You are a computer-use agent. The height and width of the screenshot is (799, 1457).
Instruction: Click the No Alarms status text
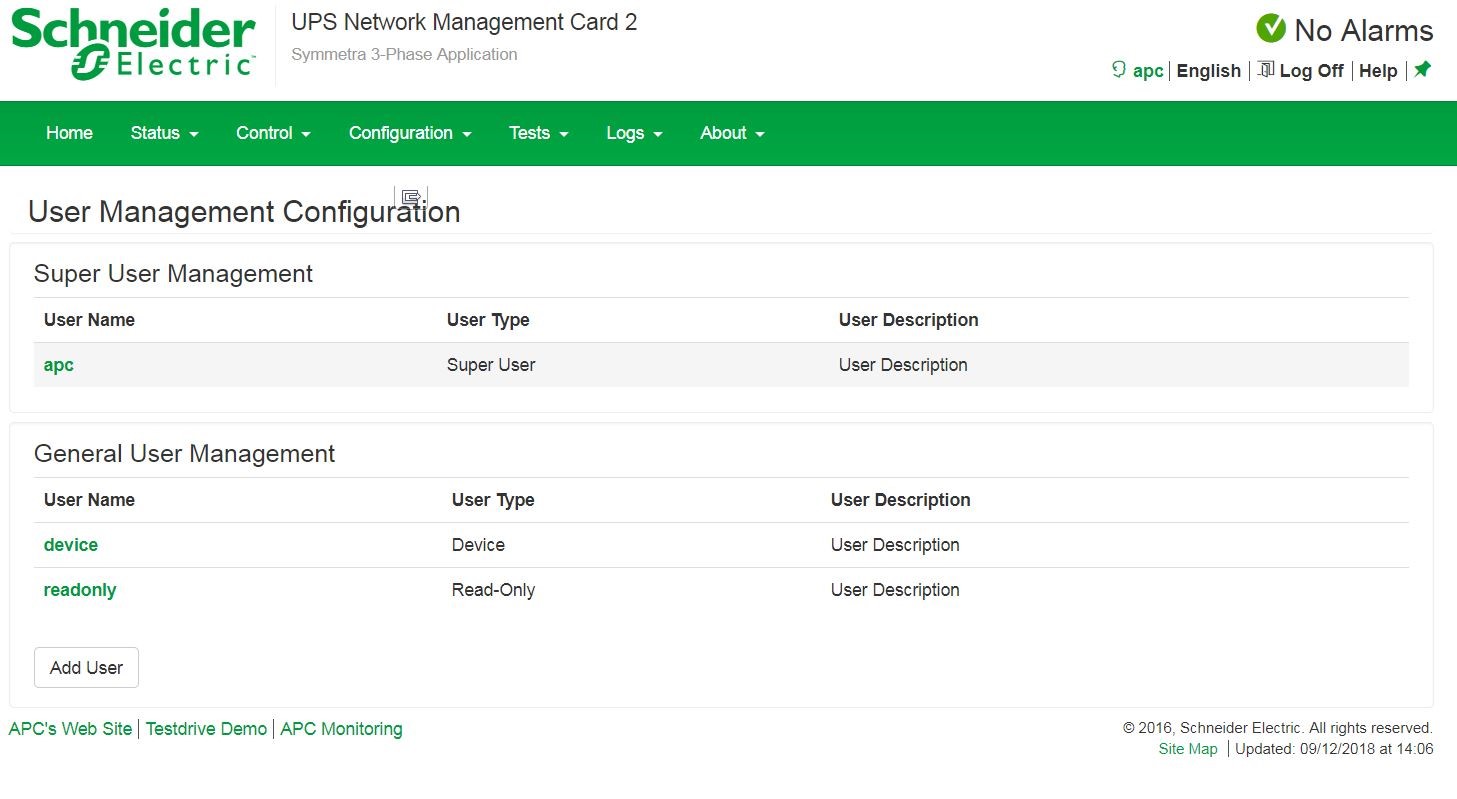(1363, 31)
